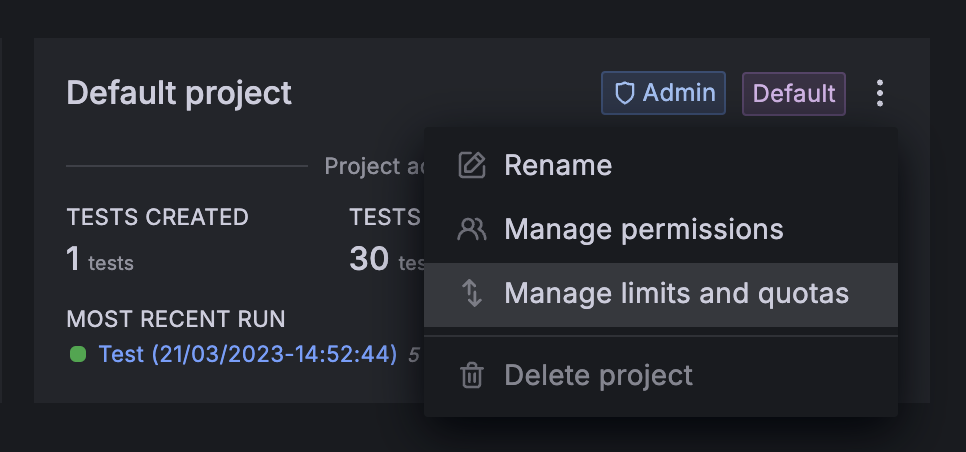Choose Manage permissions from the menu
This screenshot has width=966, height=452.
click(x=644, y=230)
